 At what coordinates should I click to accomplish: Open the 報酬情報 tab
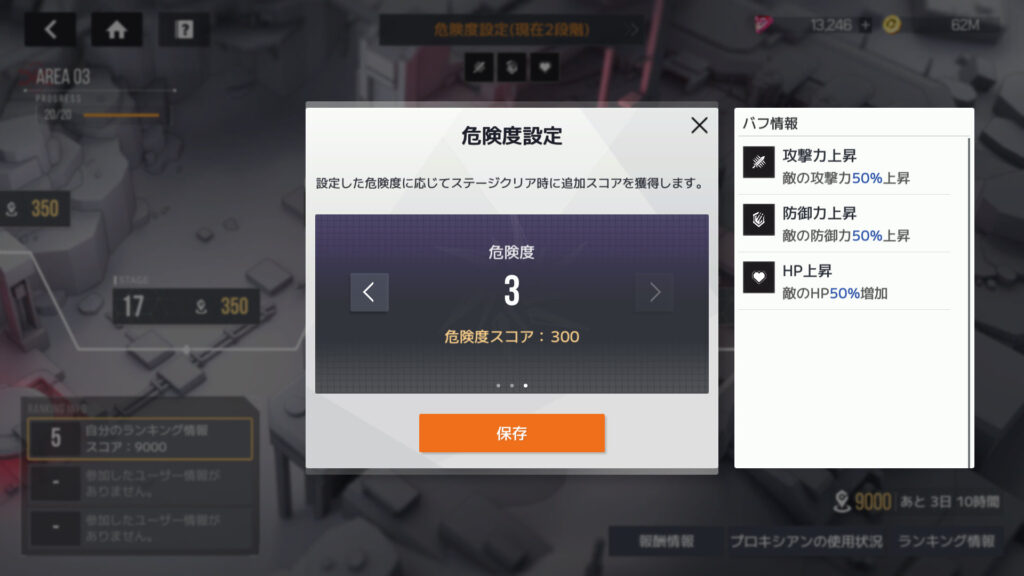pos(666,541)
